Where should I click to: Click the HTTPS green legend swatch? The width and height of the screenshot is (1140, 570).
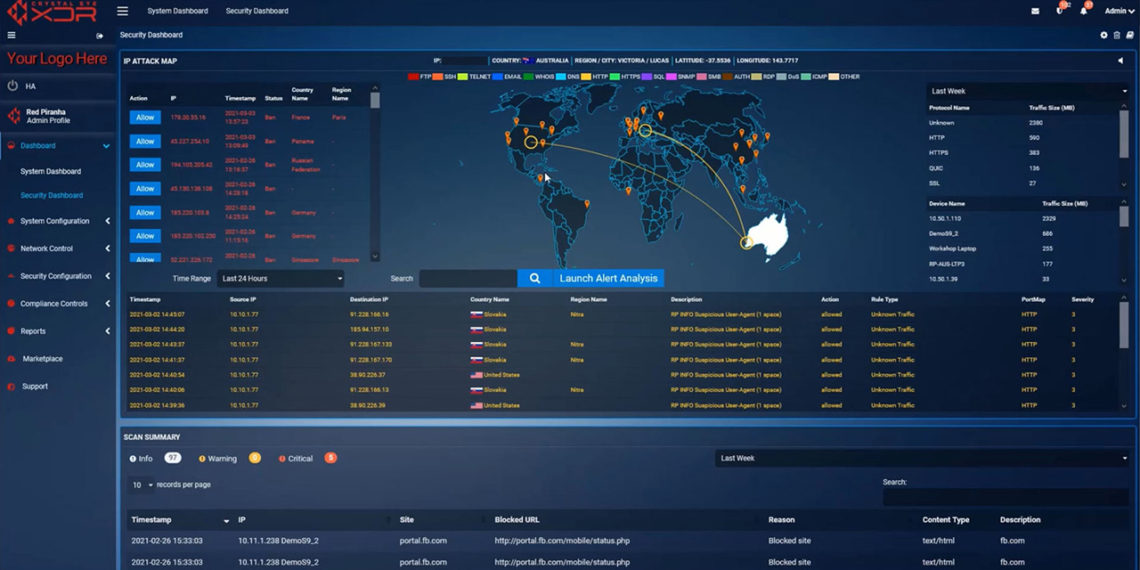tap(615, 76)
